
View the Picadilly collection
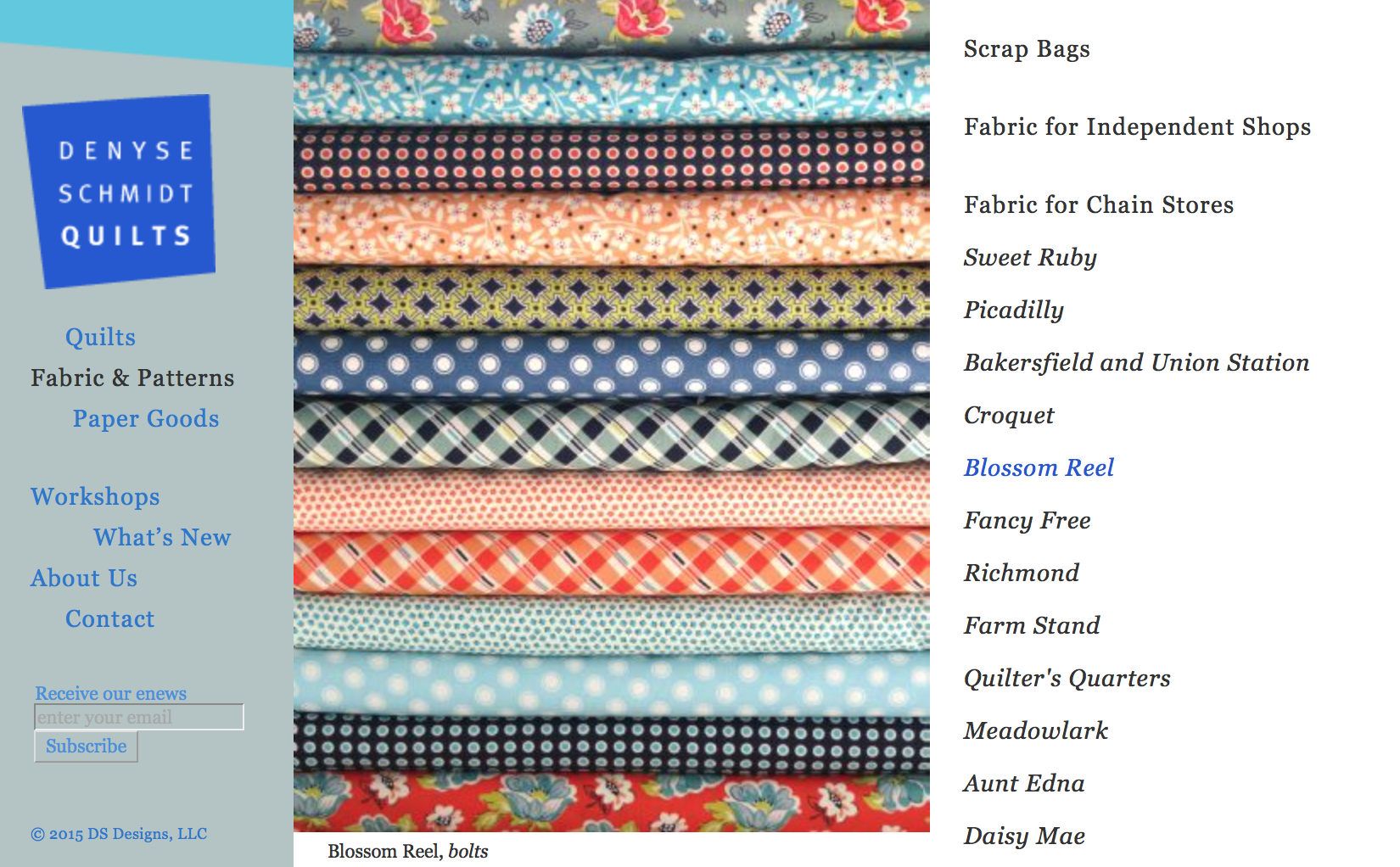(1013, 310)
